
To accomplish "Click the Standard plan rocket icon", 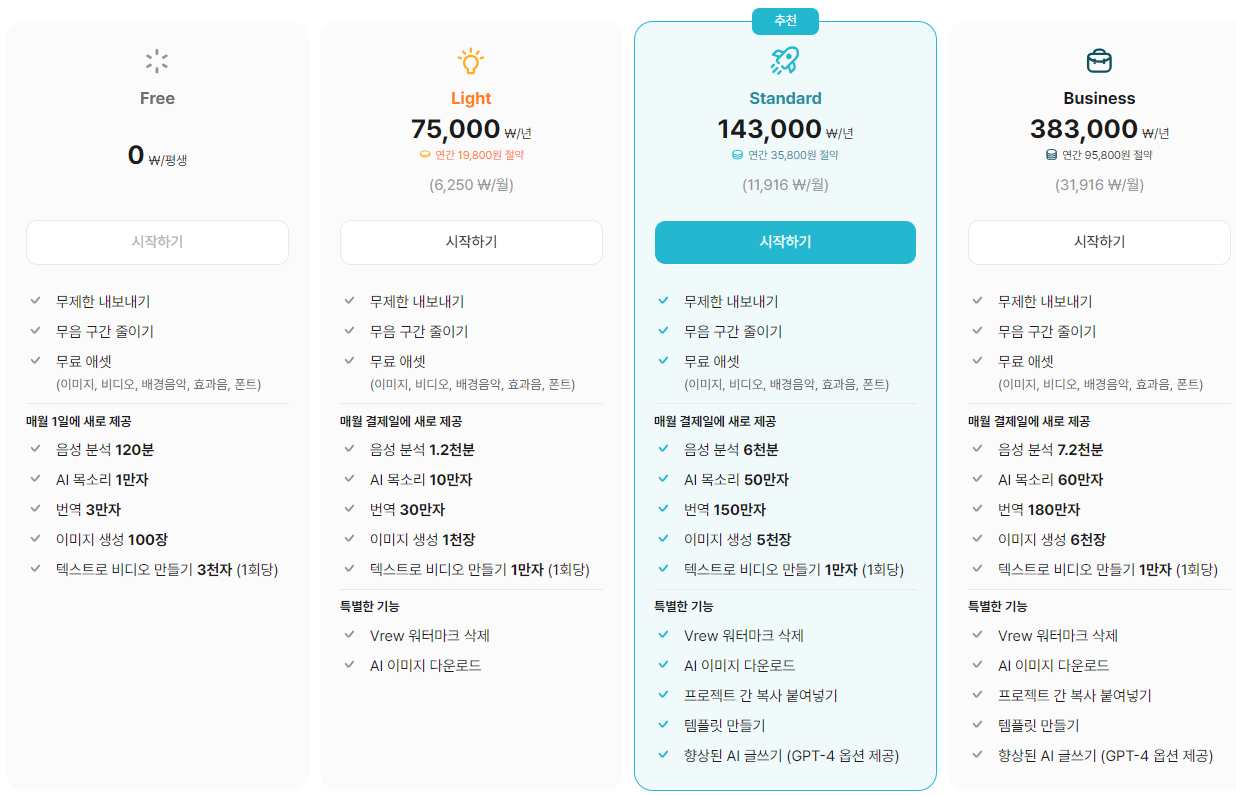I will tap(785, 60).
